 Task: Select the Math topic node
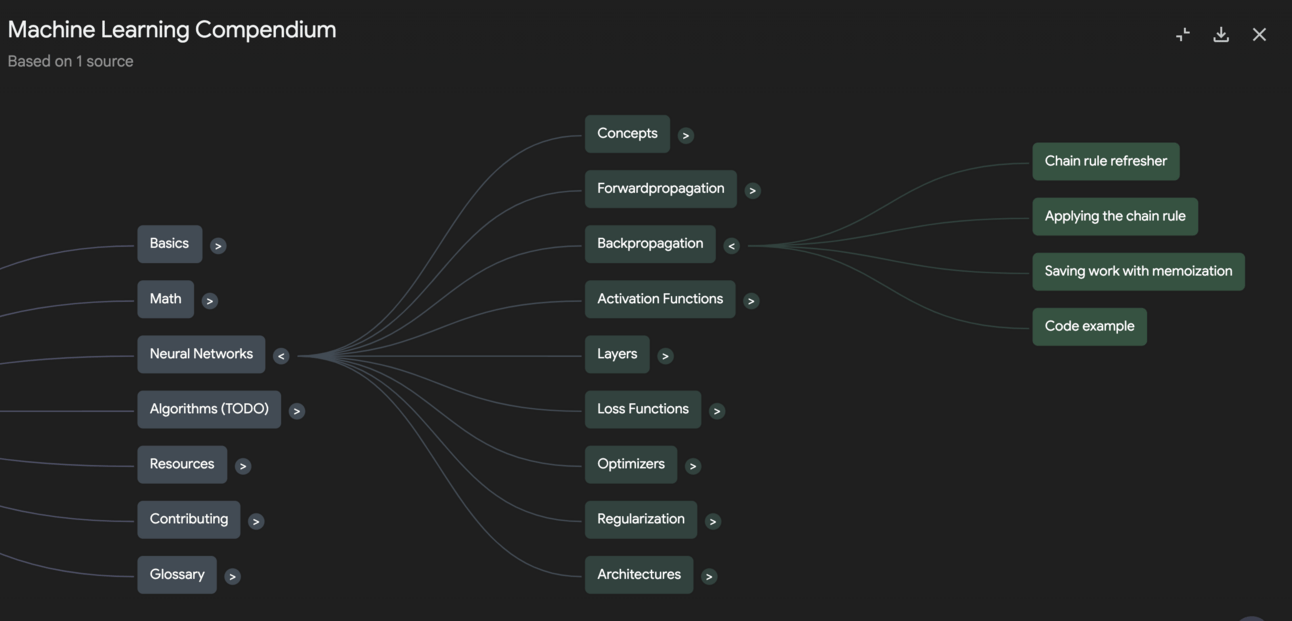165,299
